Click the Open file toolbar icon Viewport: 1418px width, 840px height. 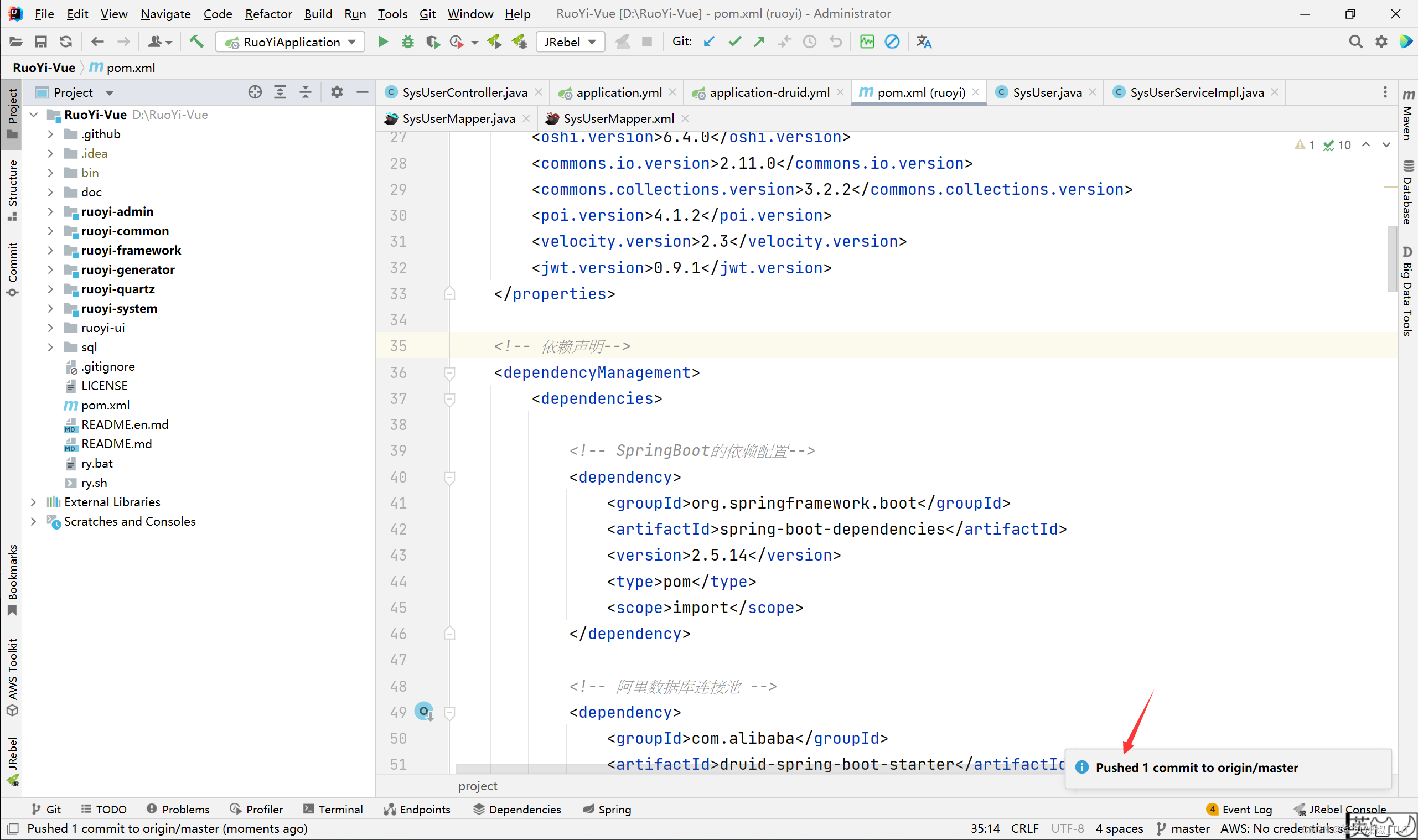coord(16,42)
